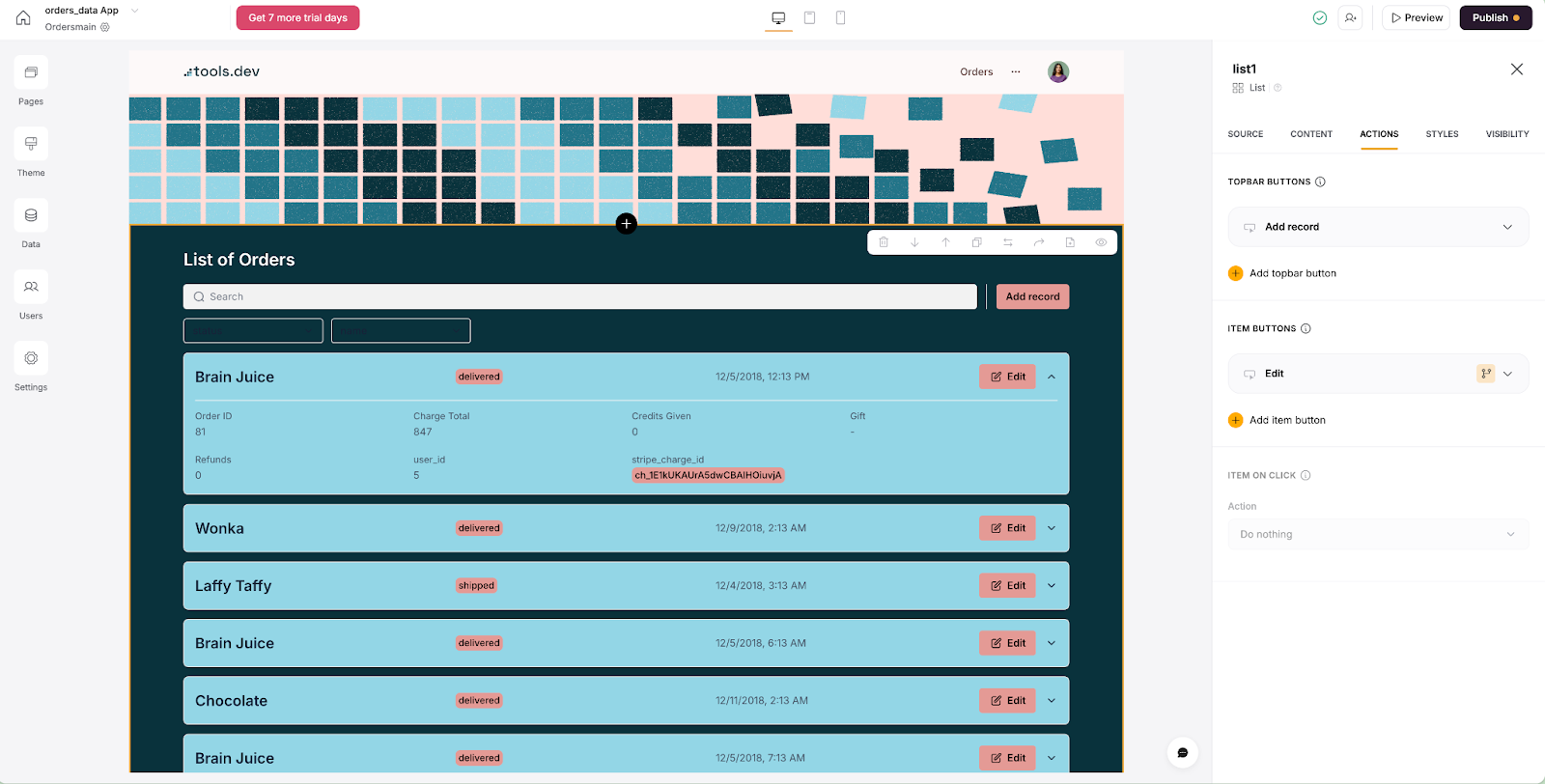Click the Add record button in the list
The height and width of the screenshot is (784, 1545).
pyautogui.click(x=1032, y=296)
